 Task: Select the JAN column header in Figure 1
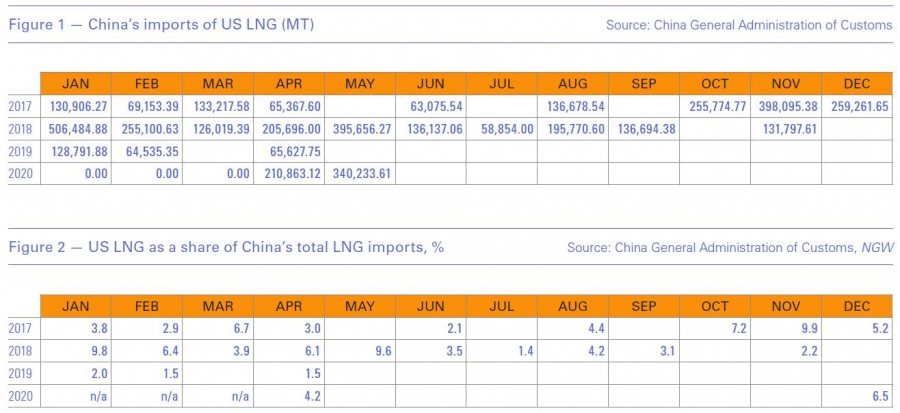pyautogui.click(x=77, y=84)
